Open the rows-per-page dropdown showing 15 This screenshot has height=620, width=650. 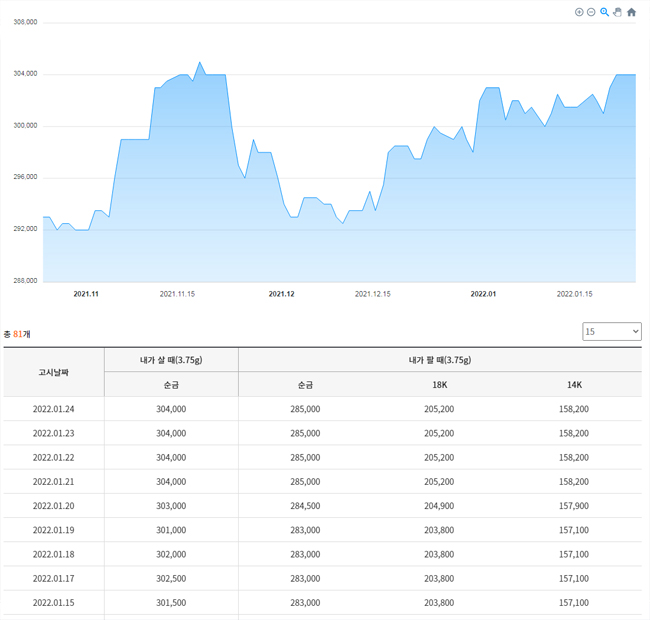611,331
